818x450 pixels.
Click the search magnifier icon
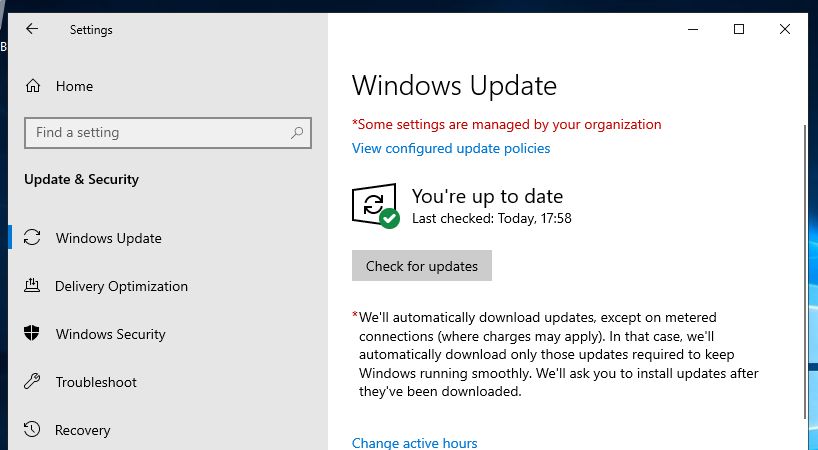pos(297,133)
